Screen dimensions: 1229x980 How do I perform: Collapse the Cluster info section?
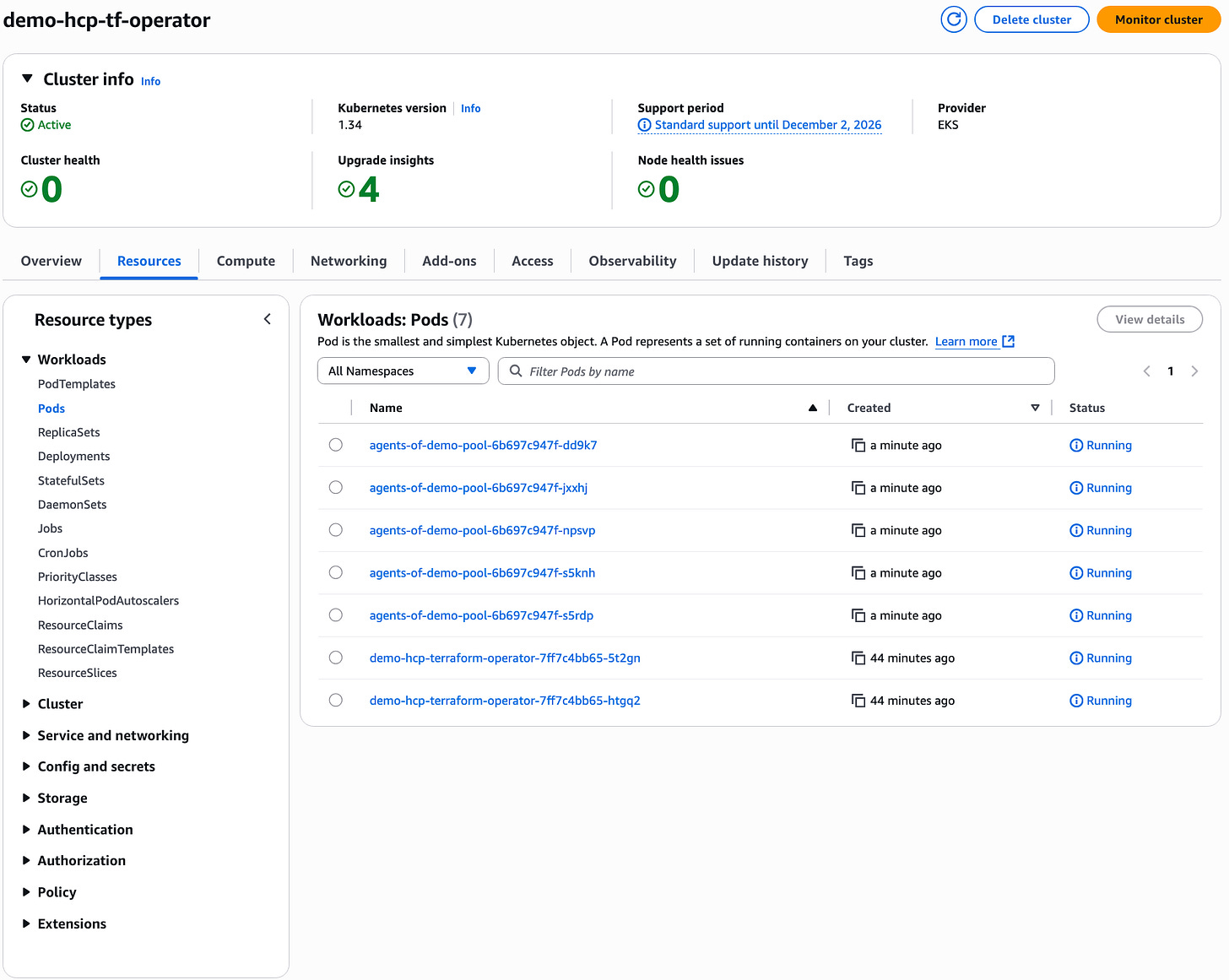(27, 79)
